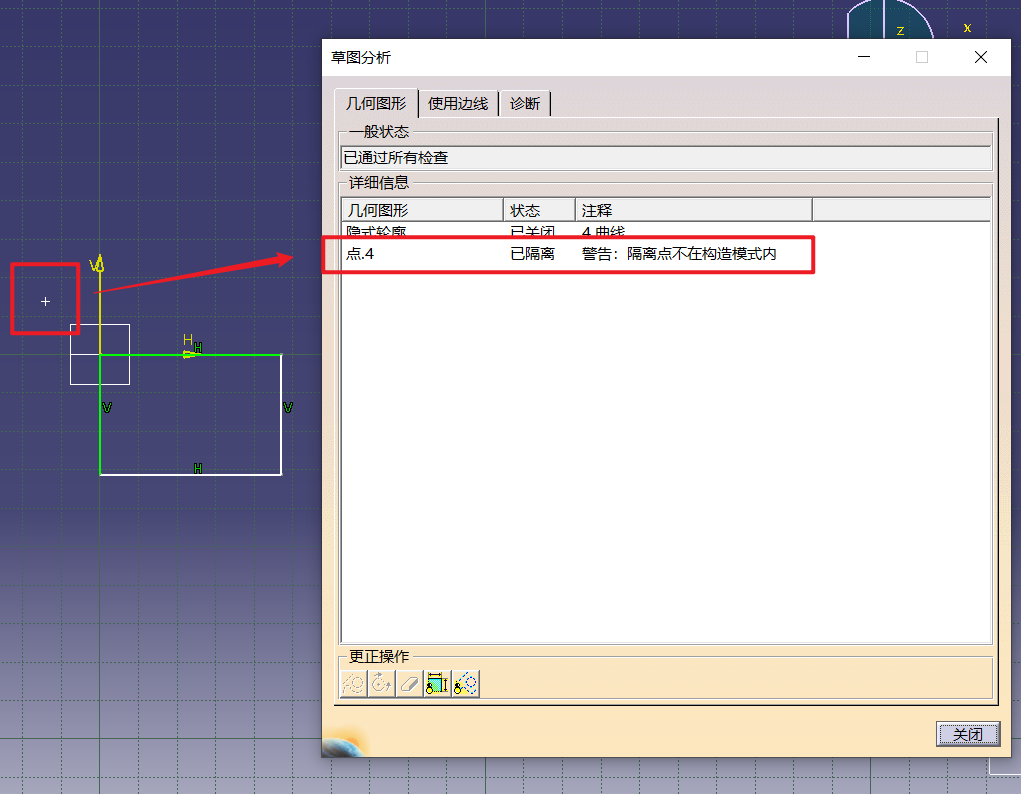Click the close opened profile icon
This screenshot has height=794, width=1021.
tap(382, 684)
